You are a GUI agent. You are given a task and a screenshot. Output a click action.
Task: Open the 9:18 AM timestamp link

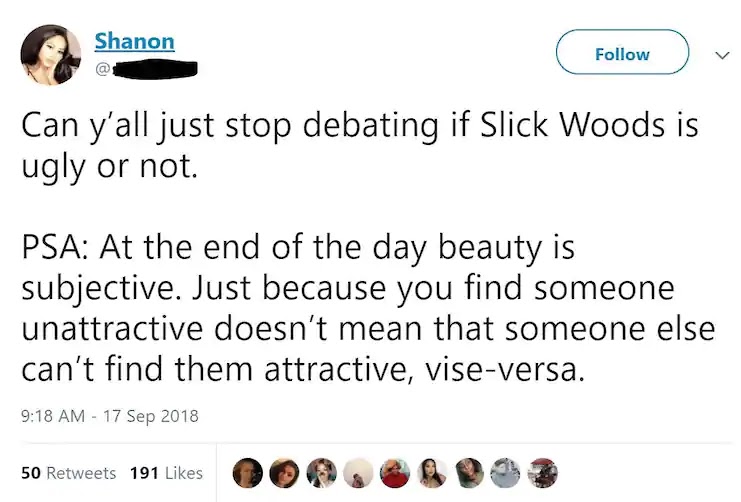[53, 416]
